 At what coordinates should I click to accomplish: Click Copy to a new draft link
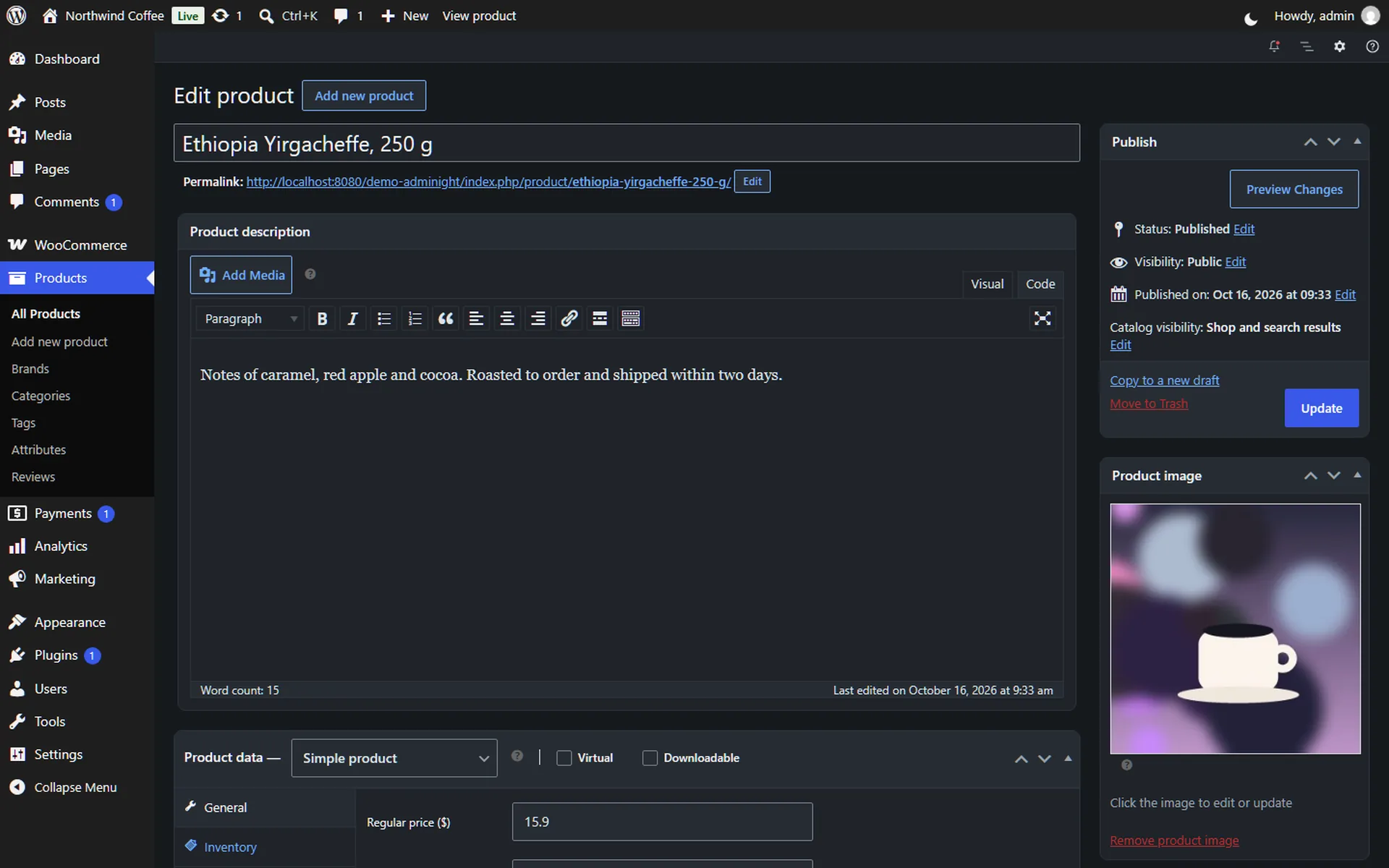pyautogui.click(x=1164, y=380)
